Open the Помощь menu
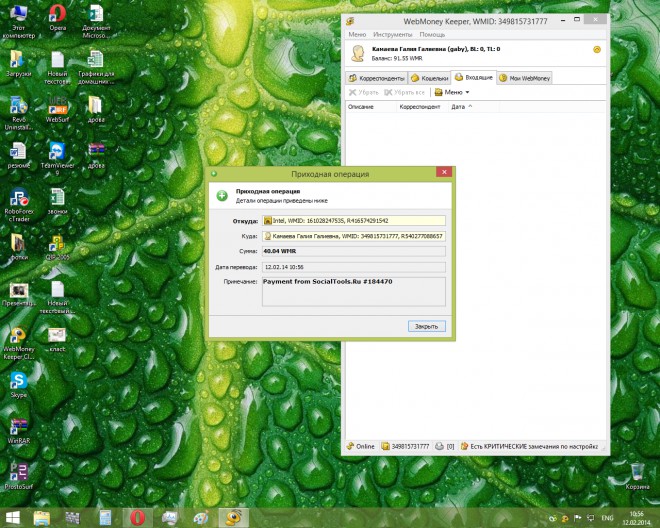Screen dimensions: 660x528 click(432, 34)
